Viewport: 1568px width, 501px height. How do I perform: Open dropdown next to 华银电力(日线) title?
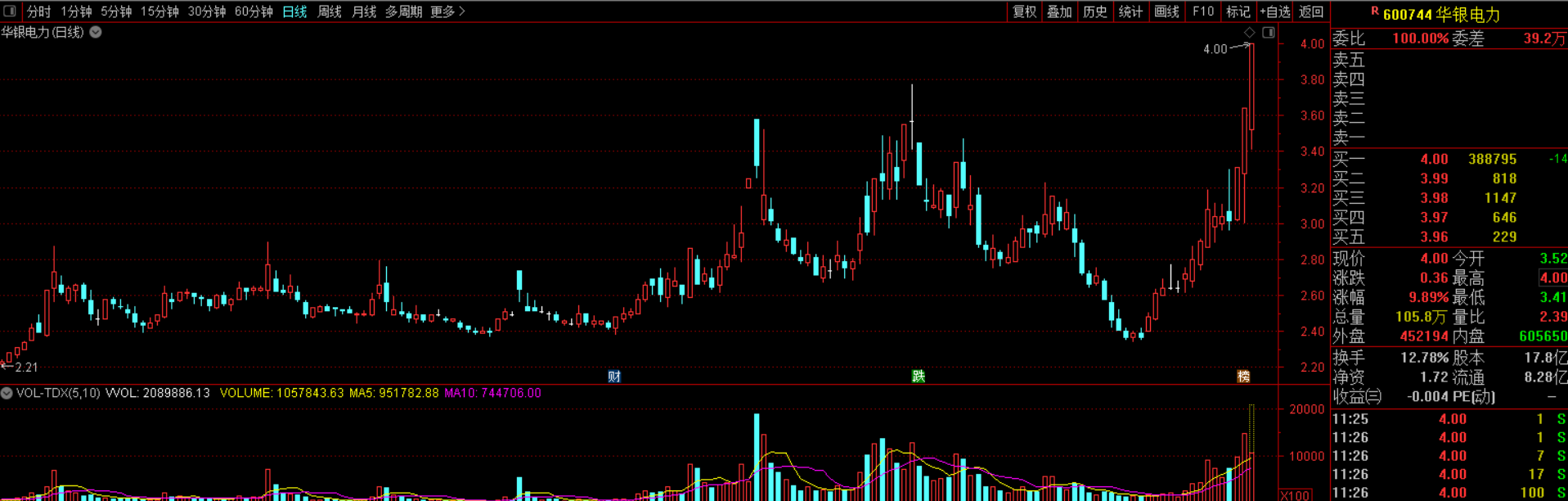click(x=96, y=32)
